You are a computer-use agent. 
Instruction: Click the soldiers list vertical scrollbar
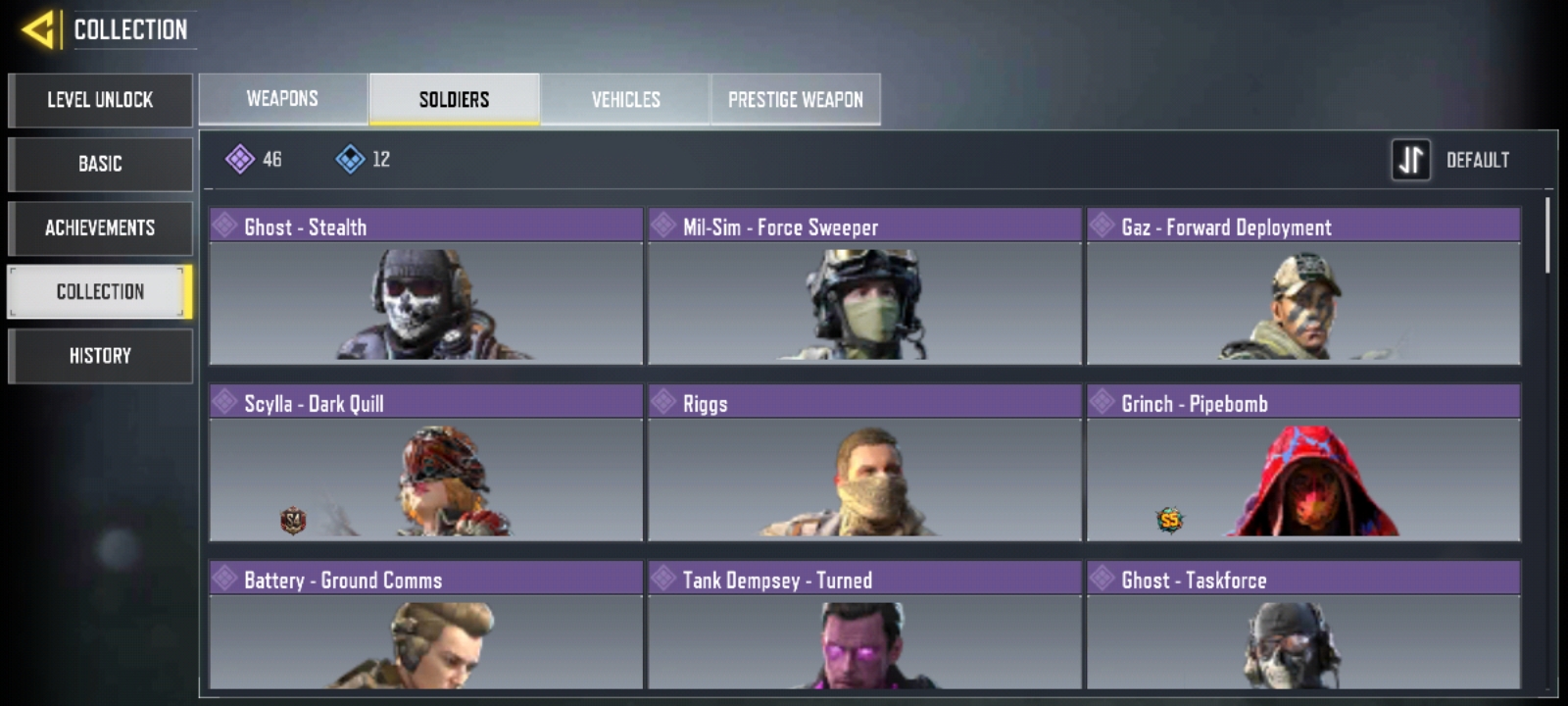tap(1547, 235)
